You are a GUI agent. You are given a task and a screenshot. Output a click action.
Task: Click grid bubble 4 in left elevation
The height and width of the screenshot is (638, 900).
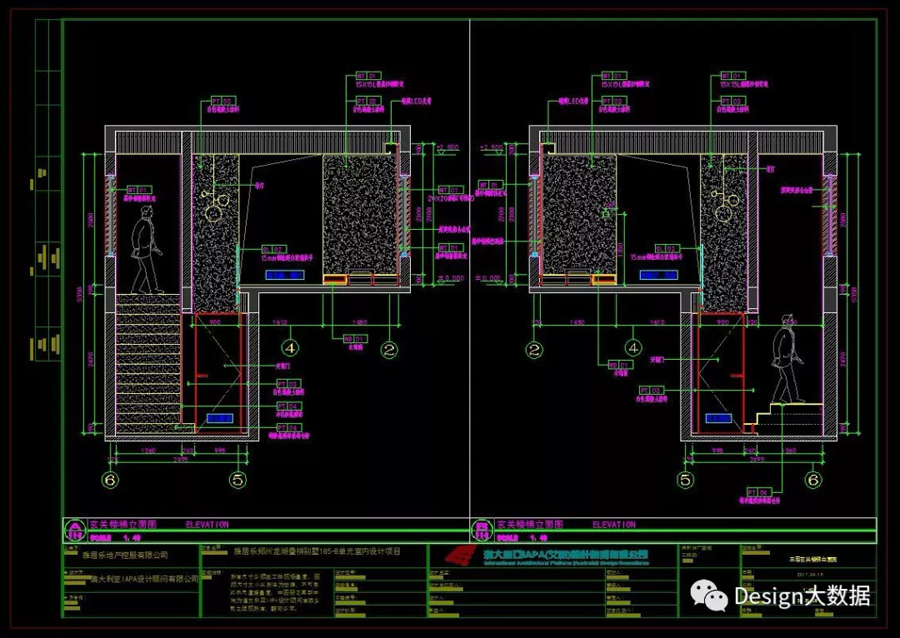290,349
